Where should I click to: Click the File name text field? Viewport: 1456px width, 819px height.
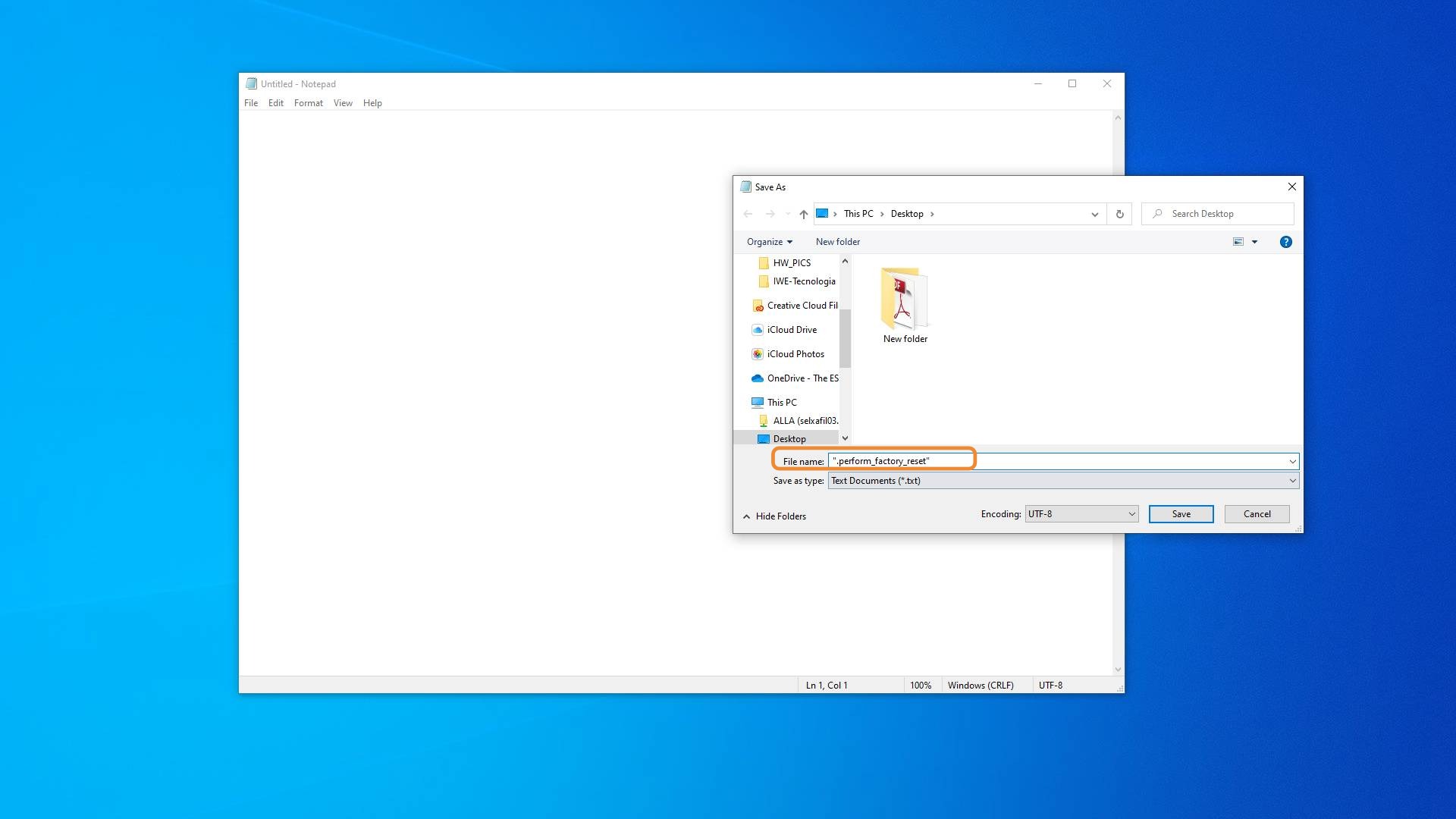point(1057,461)
